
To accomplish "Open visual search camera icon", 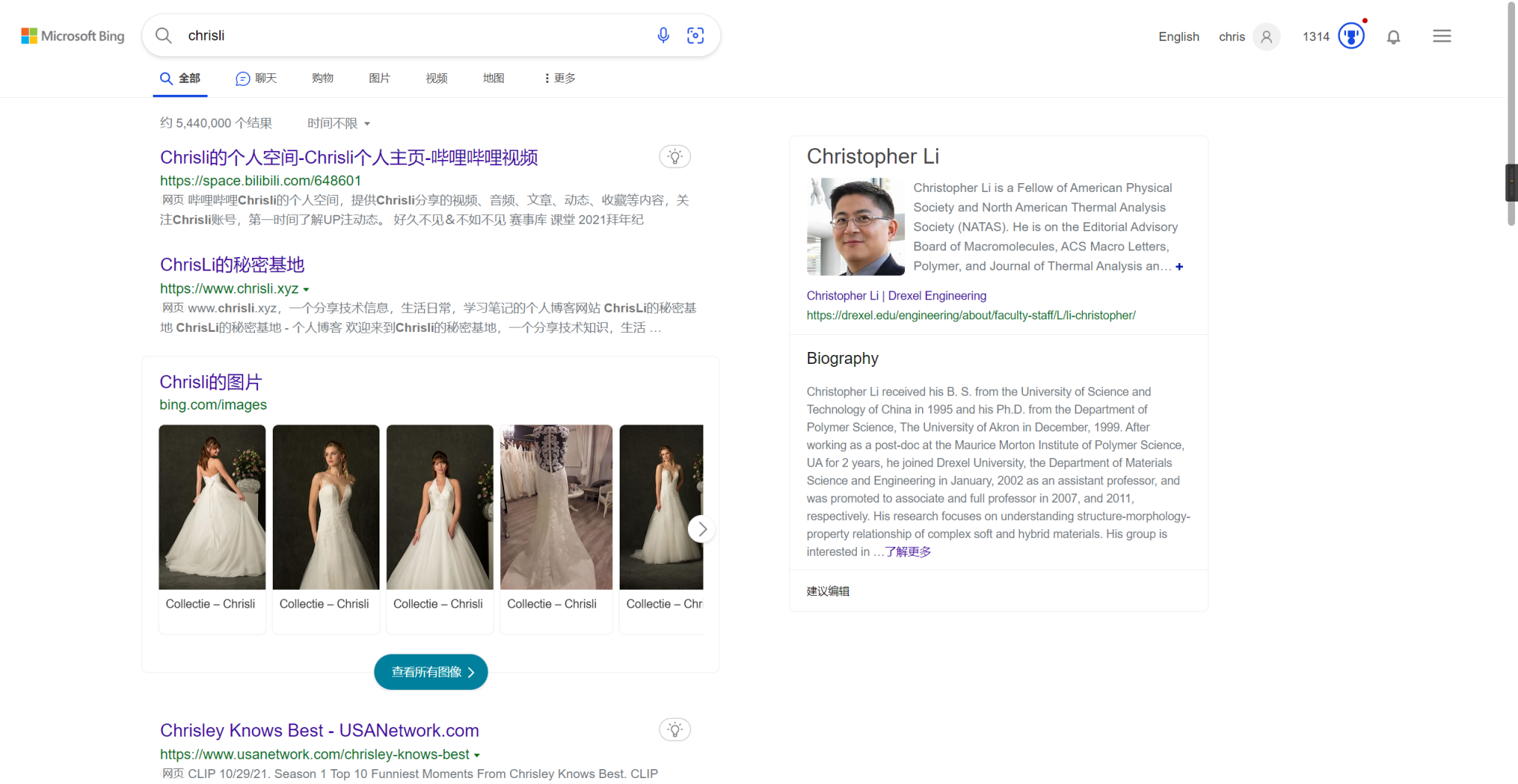I will coord(695,36).
